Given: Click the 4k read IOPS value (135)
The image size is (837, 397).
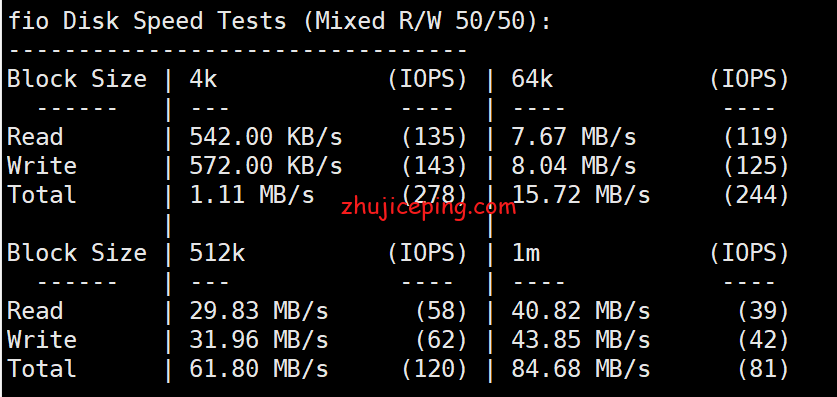Looking at the screenshot, I should (434, 137).
